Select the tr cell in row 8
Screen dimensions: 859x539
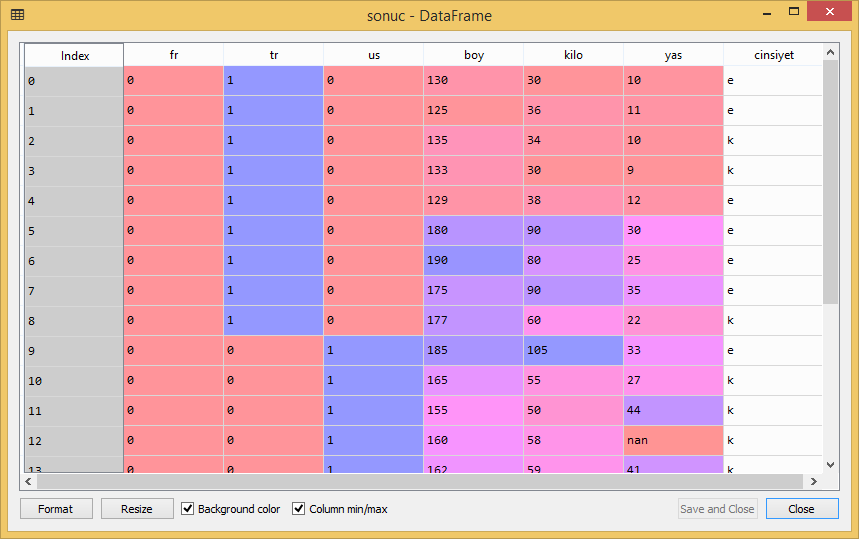click(x=273, y=320)
